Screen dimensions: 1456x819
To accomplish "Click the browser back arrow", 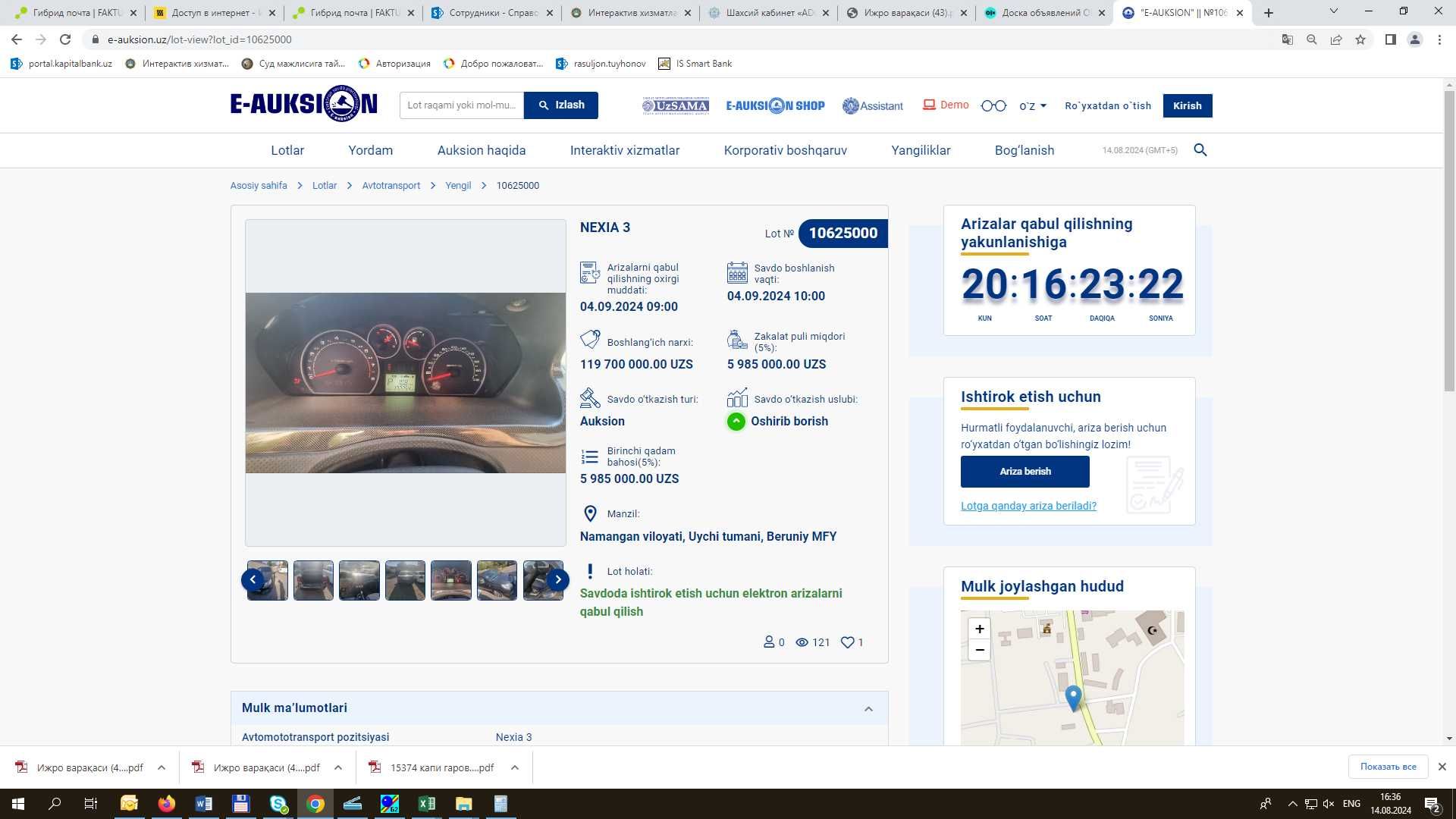I will click(x=17, y=39).
